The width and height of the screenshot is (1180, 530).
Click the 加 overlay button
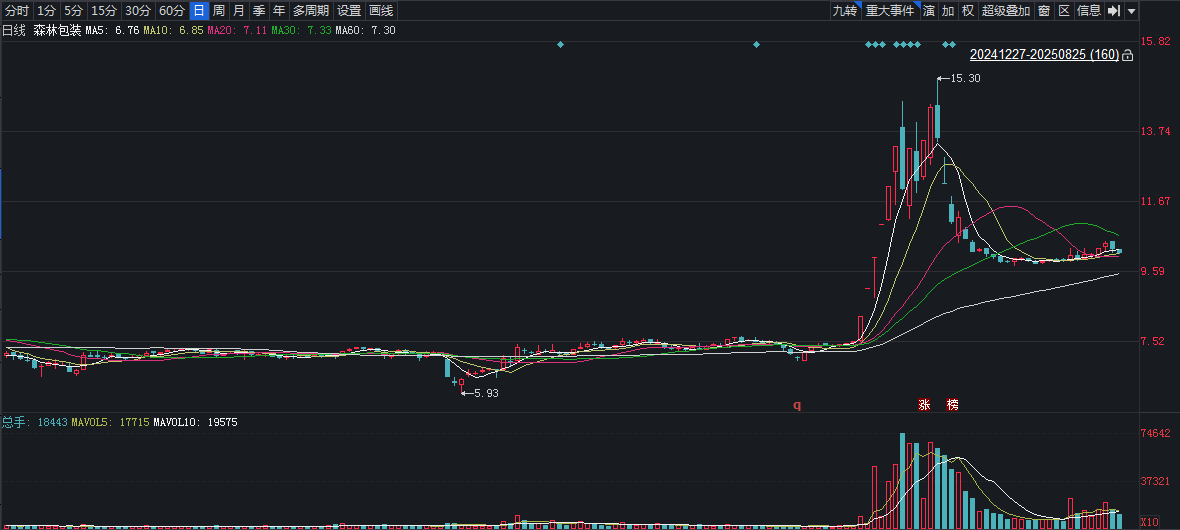coord(948,11)
